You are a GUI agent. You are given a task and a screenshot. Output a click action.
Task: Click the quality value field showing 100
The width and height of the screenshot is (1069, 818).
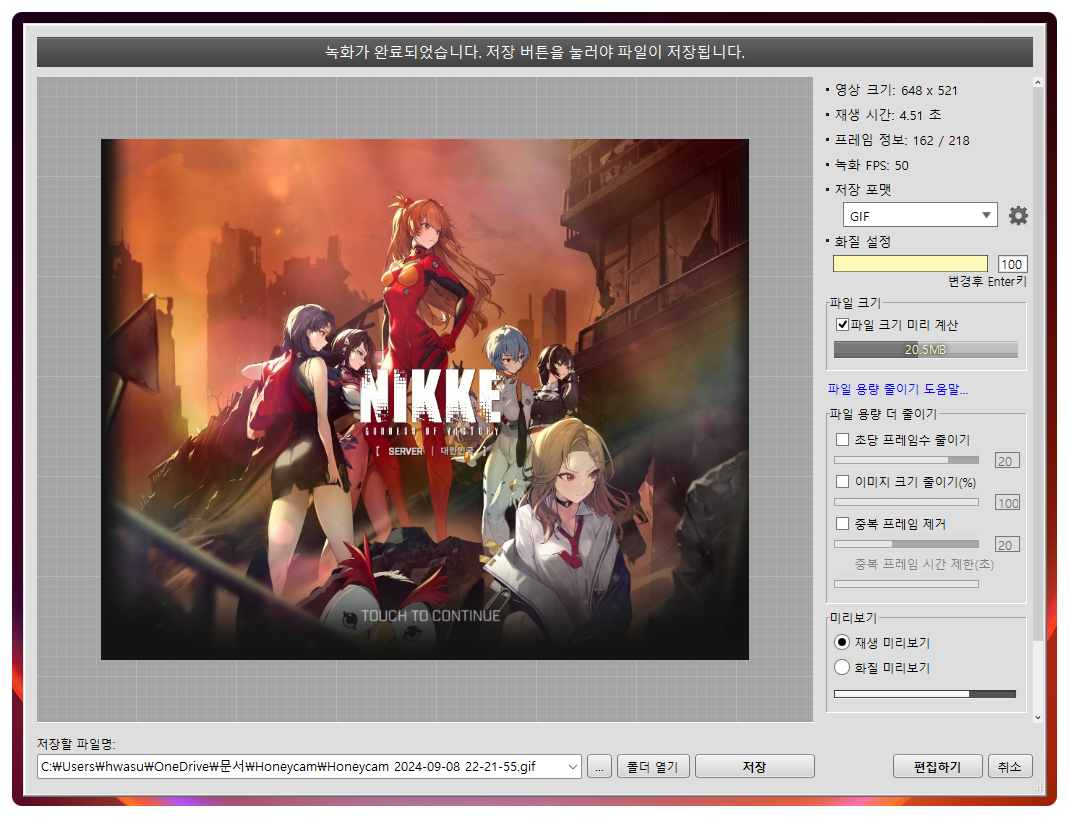[1012, 264]
